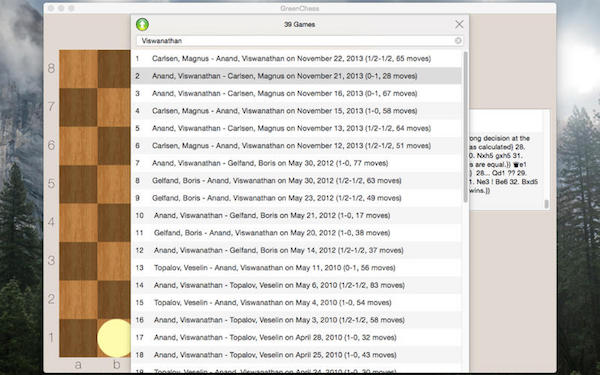Click the a8 square on the chessboard

click(78, 69)
